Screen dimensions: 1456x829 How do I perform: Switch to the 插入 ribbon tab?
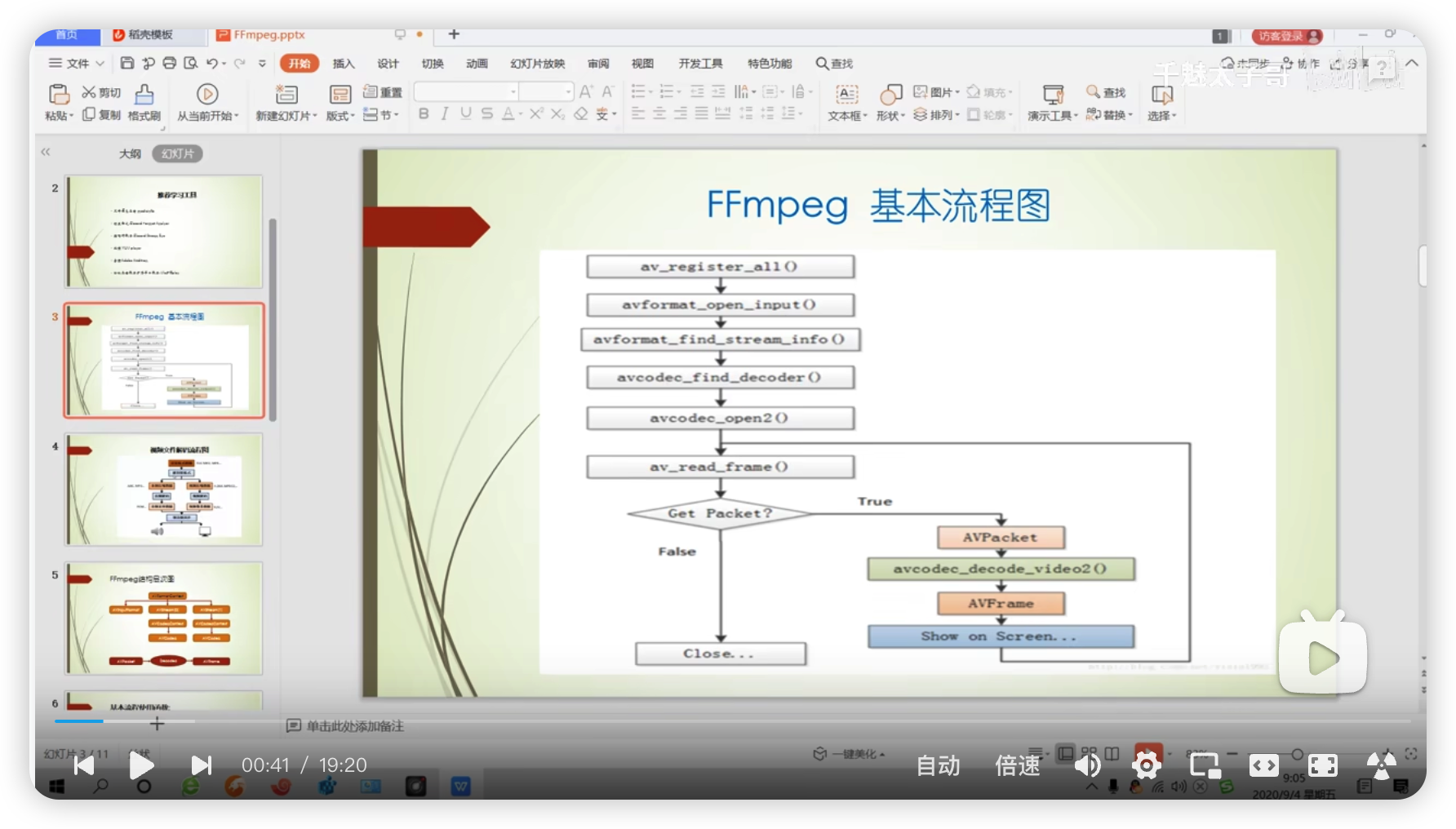pyautogui.click(x=344, y=63)
